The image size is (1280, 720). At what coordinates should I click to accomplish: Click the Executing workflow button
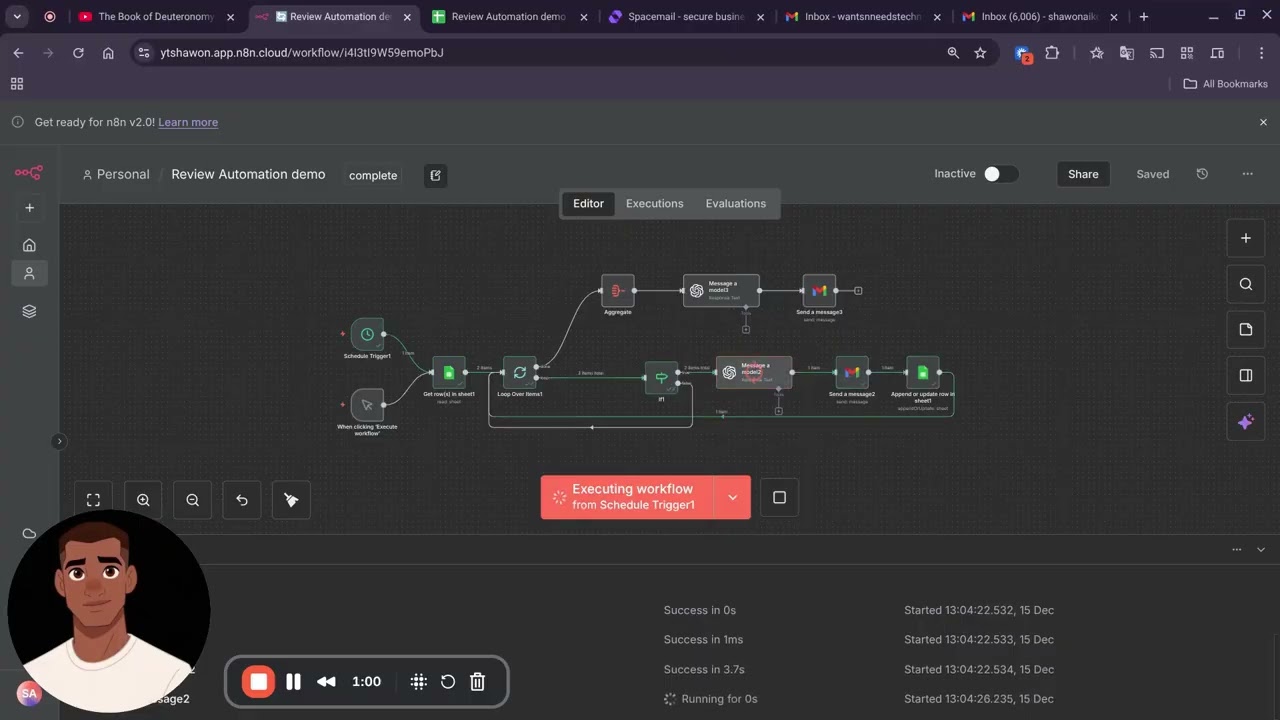click(628, 497)
